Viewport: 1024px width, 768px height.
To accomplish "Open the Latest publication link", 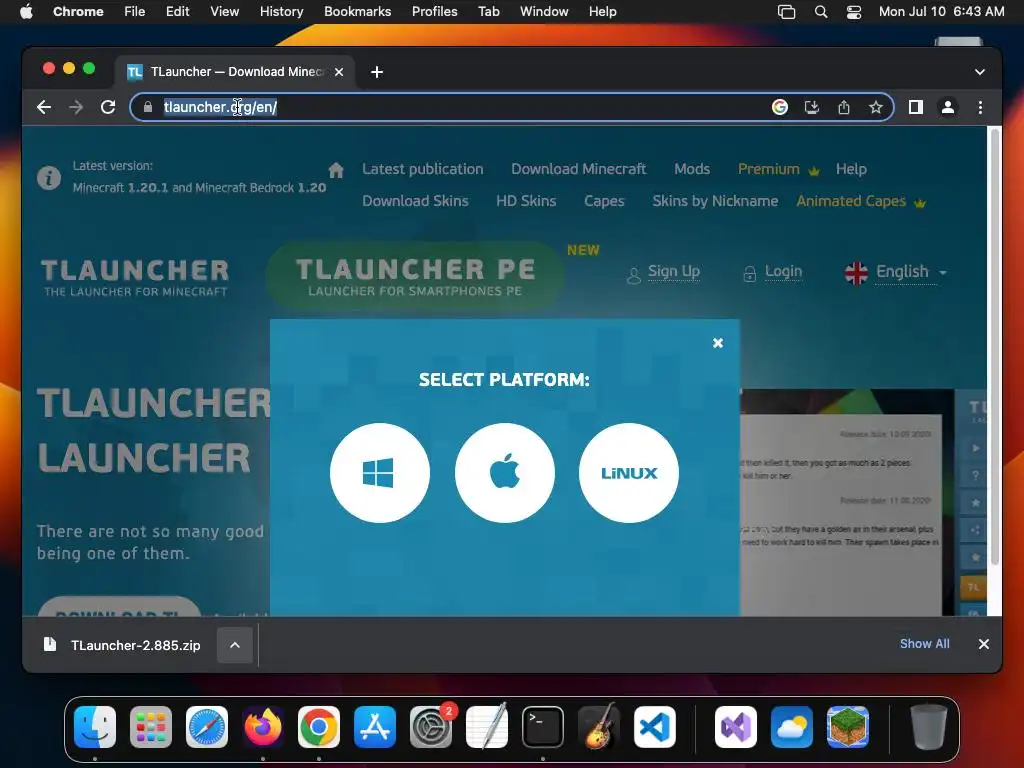I will (x=423, y=169).
